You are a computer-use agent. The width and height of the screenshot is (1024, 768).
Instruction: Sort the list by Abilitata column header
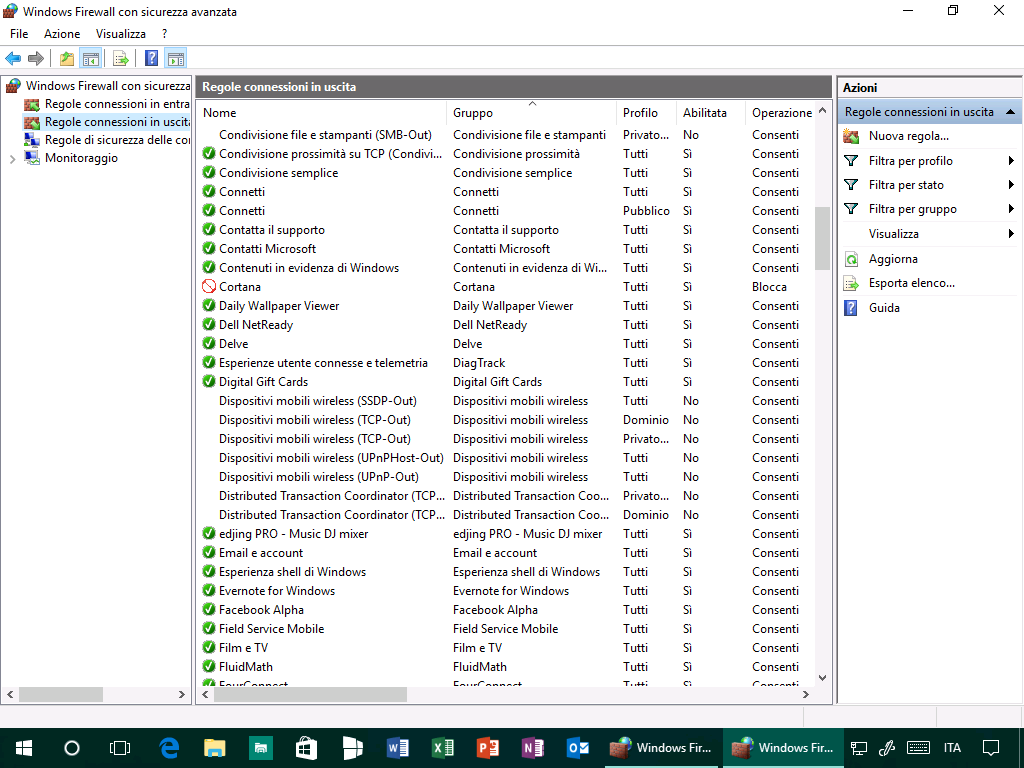click(711, 112)
